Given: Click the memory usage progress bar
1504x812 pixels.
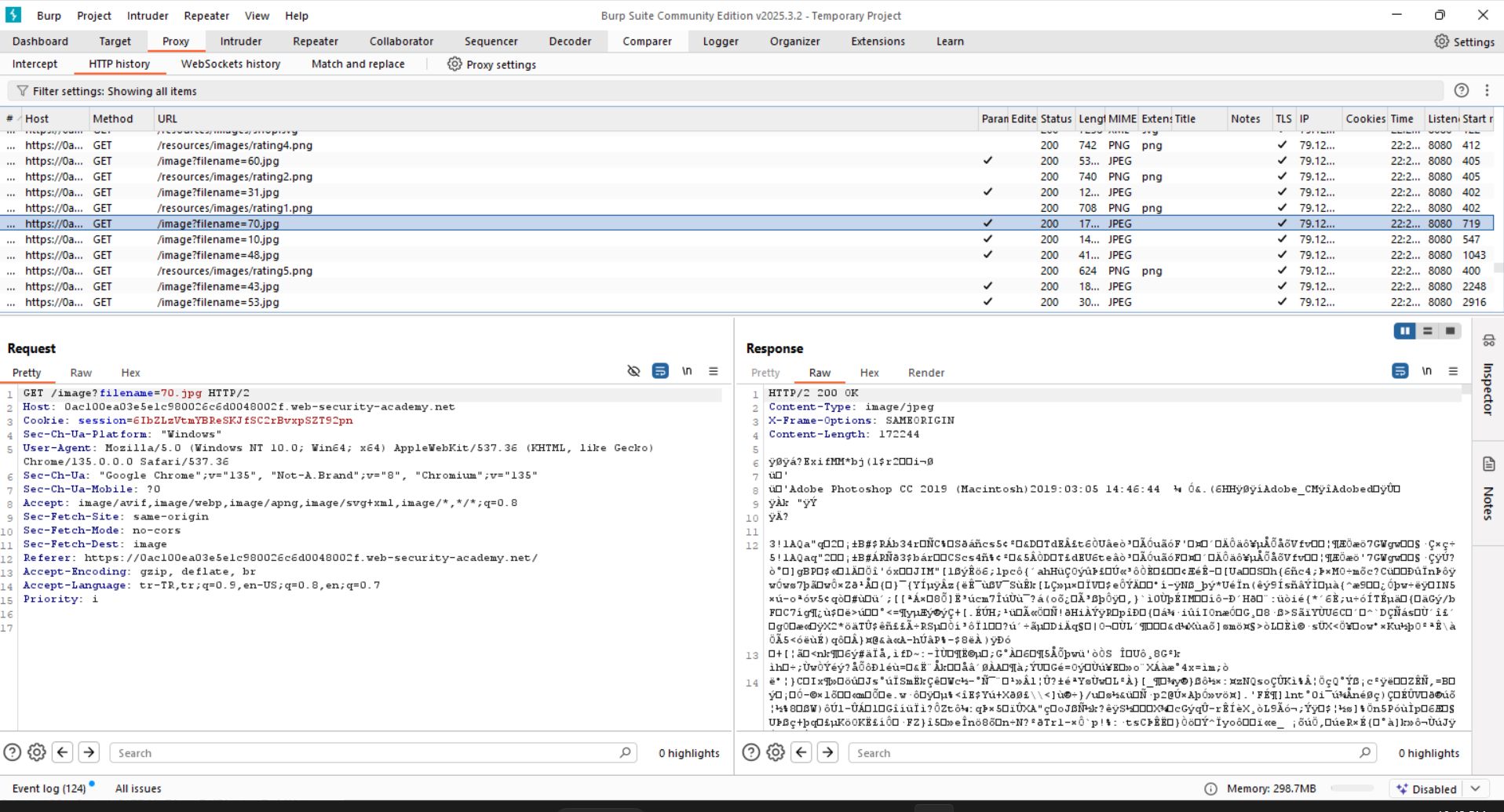Looking at the screenshot, I should pos(1353,788).
